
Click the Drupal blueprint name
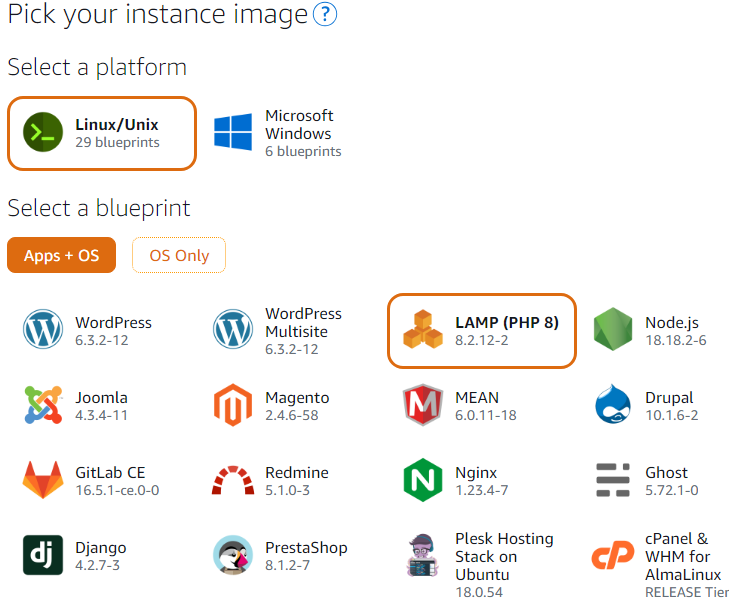click(x=669, y=398)
